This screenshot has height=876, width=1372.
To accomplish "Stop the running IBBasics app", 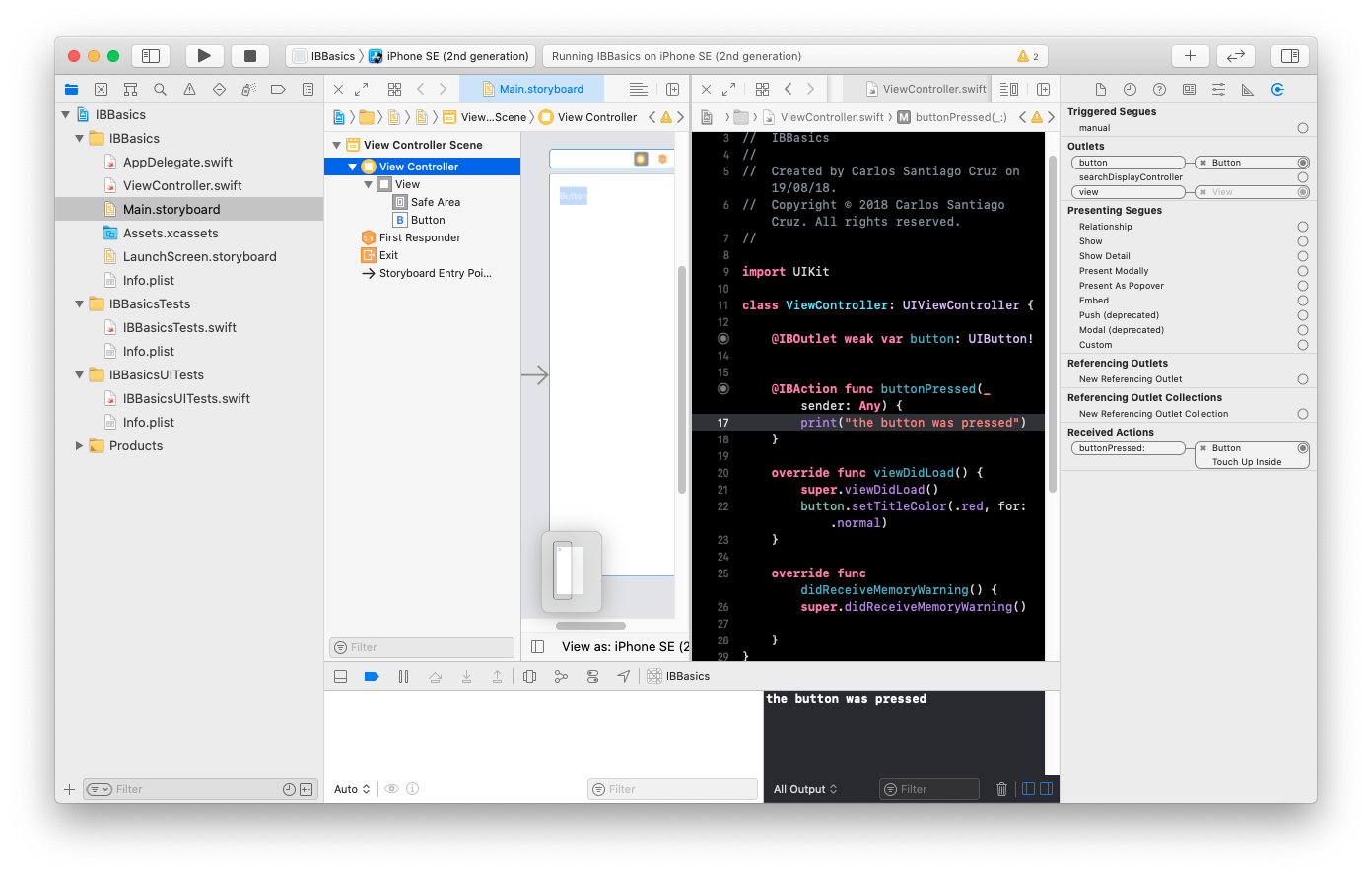I will pos(250,56).
